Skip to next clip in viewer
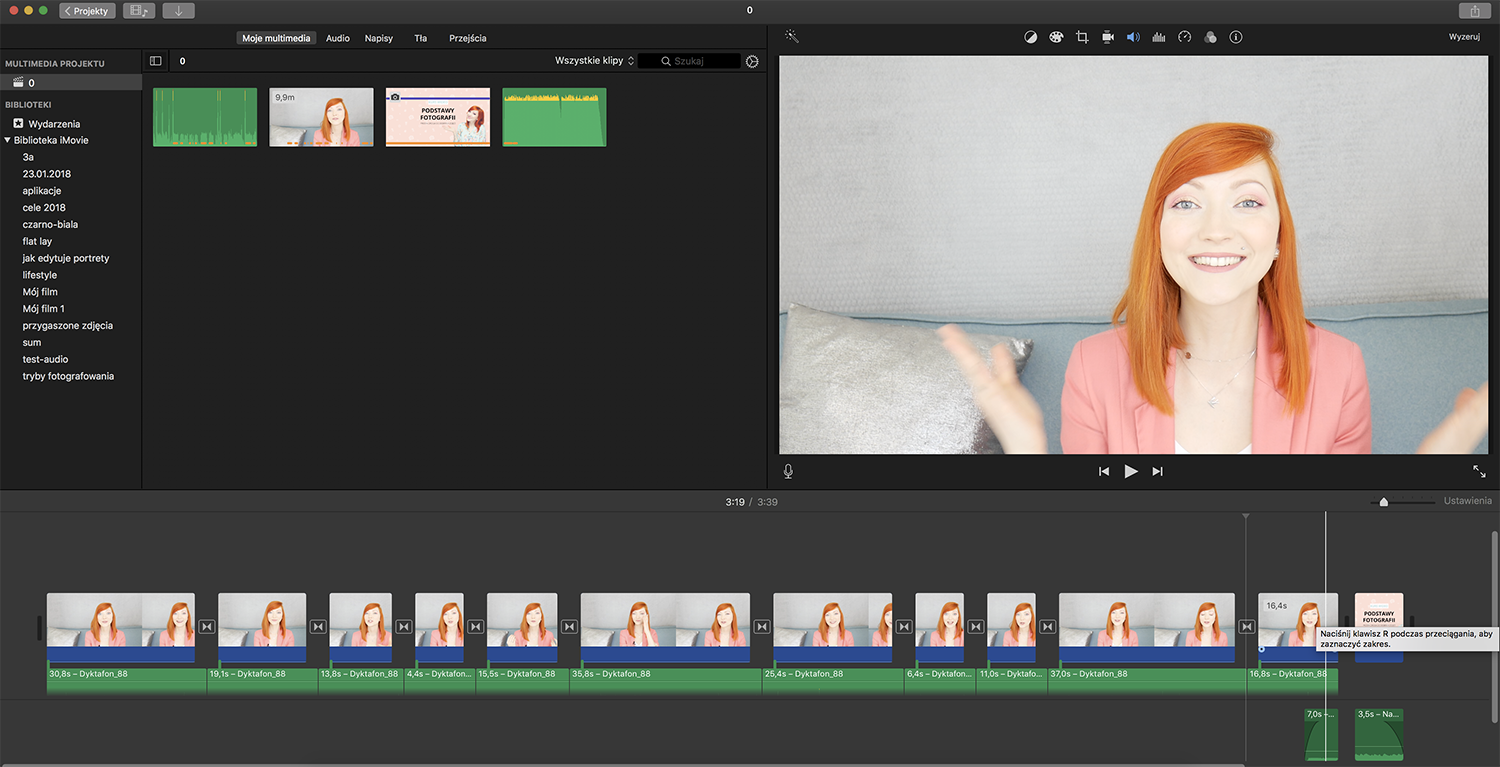1500x767 pixels. pyautogui.click(x=1158, y=471)
